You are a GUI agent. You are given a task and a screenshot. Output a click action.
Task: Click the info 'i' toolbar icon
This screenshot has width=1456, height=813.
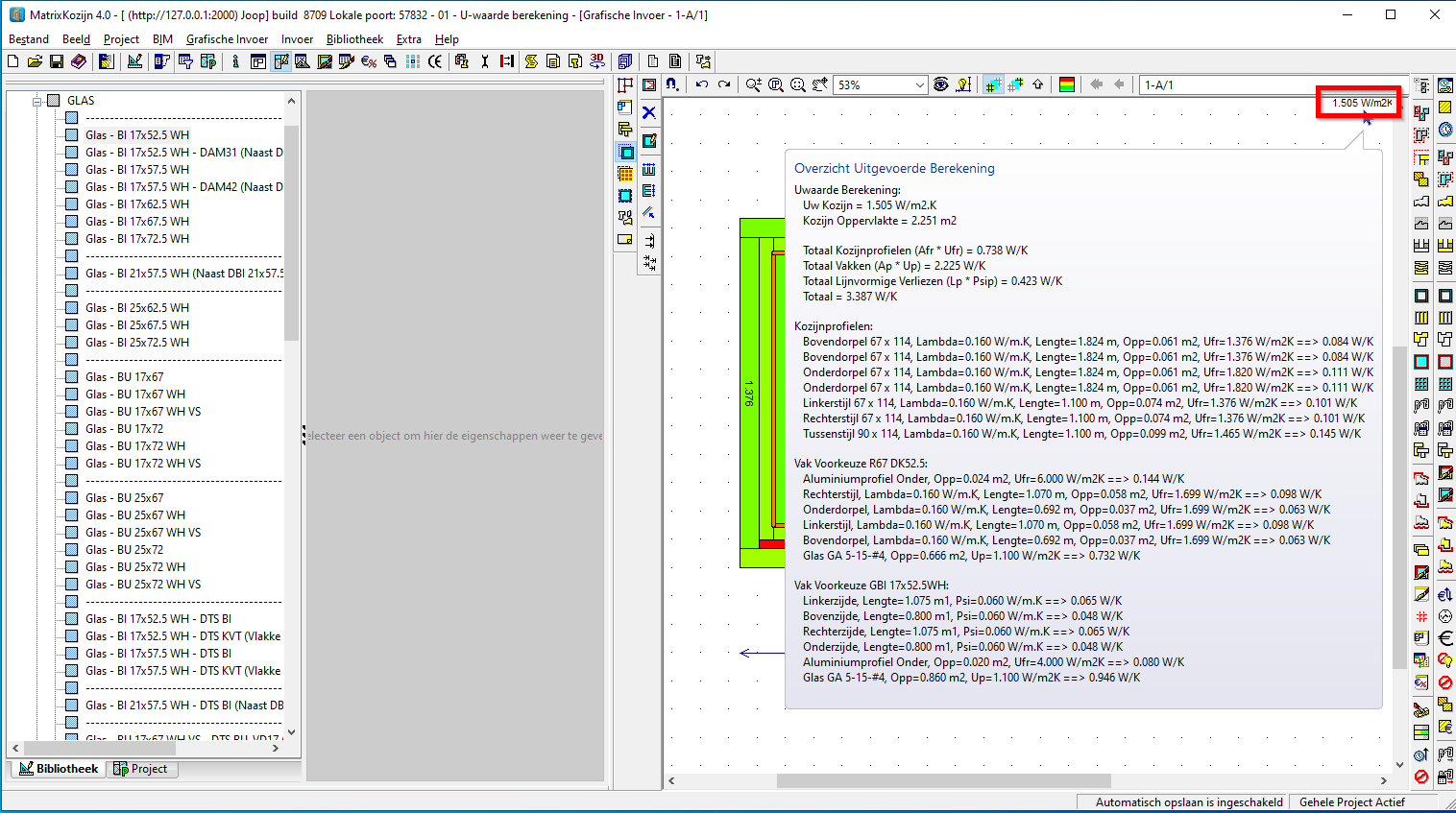pos(235,61)
